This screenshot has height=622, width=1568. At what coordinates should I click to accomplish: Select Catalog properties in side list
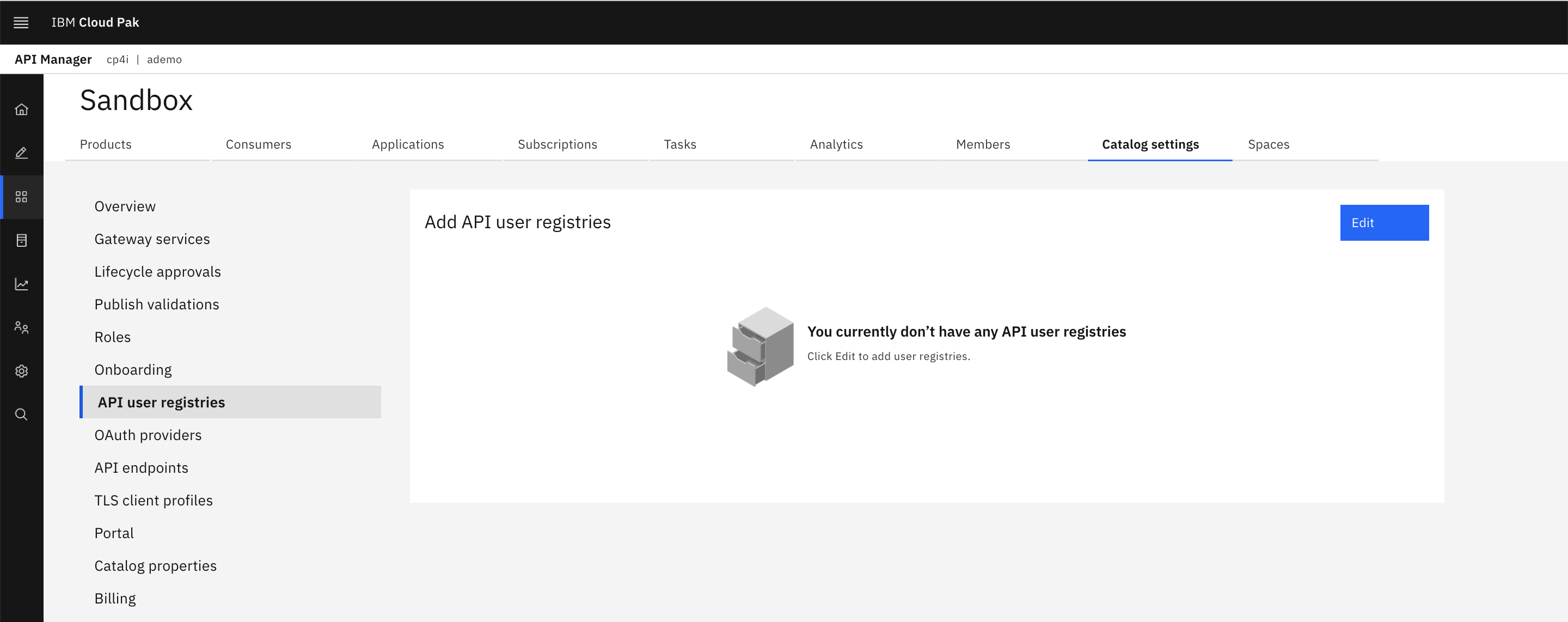(x=155, y=566)
